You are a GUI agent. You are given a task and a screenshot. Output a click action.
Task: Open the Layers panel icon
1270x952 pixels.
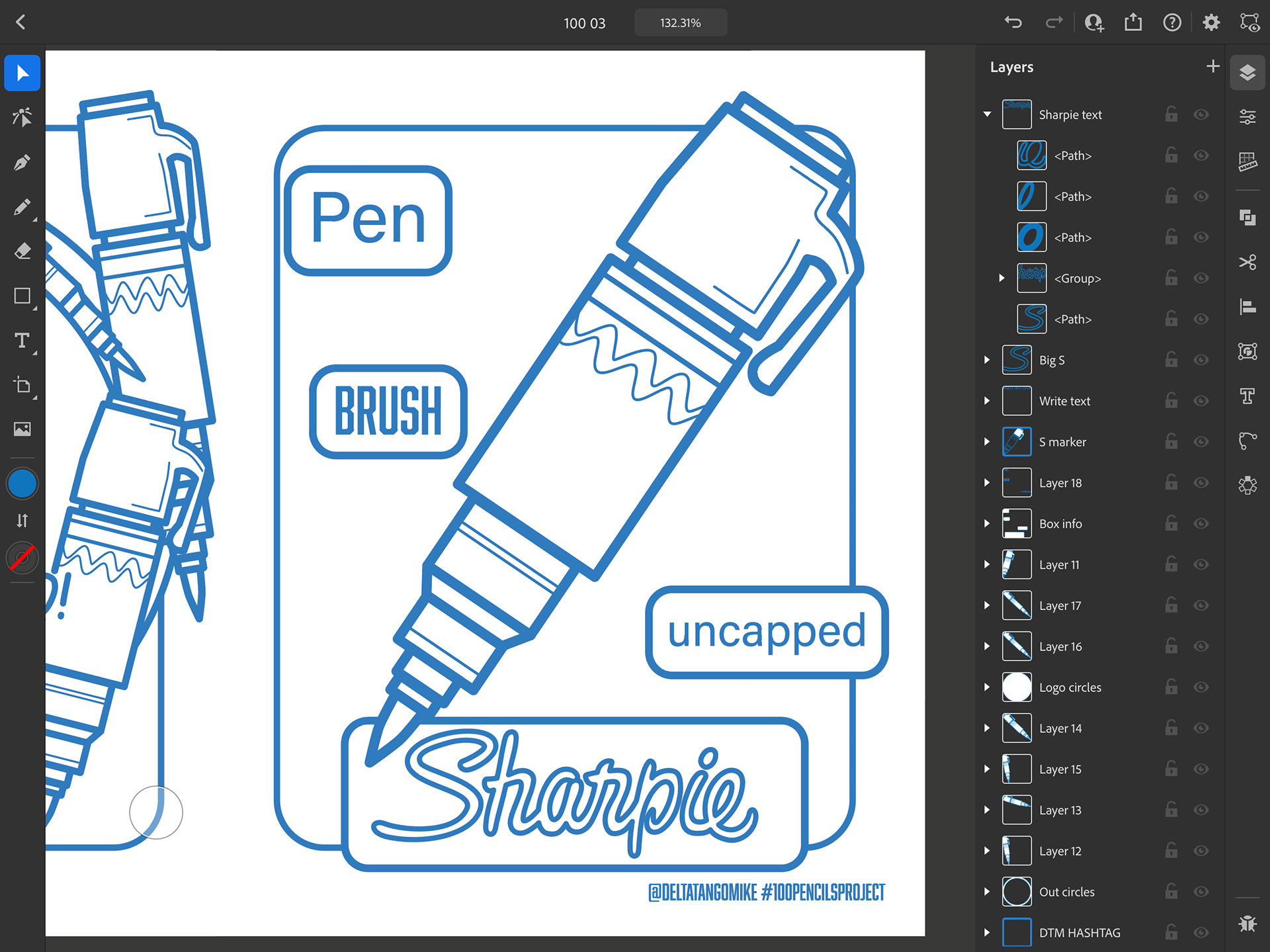click(1248, 72)
